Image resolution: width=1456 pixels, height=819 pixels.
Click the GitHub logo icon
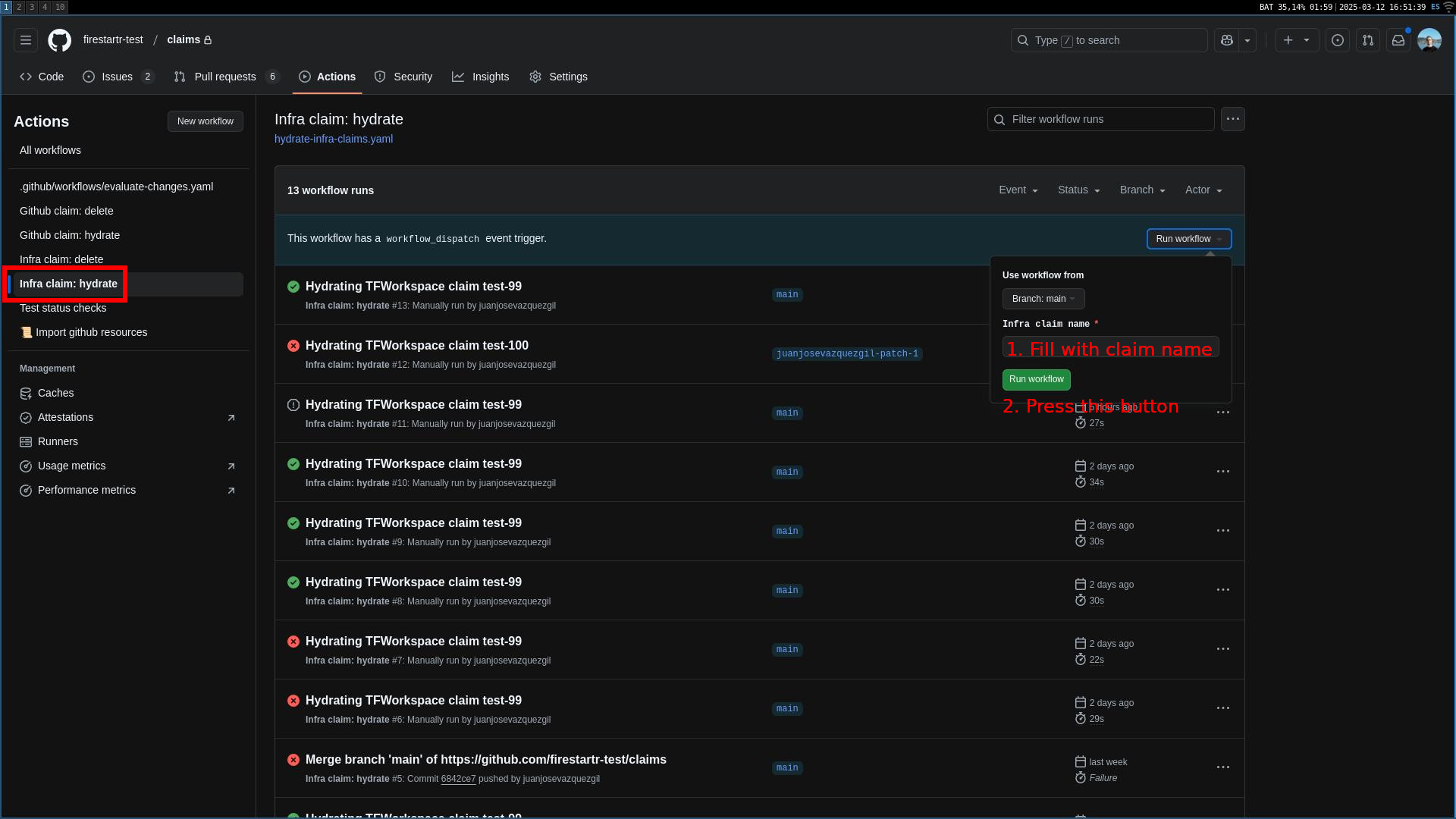click(59, 40)
